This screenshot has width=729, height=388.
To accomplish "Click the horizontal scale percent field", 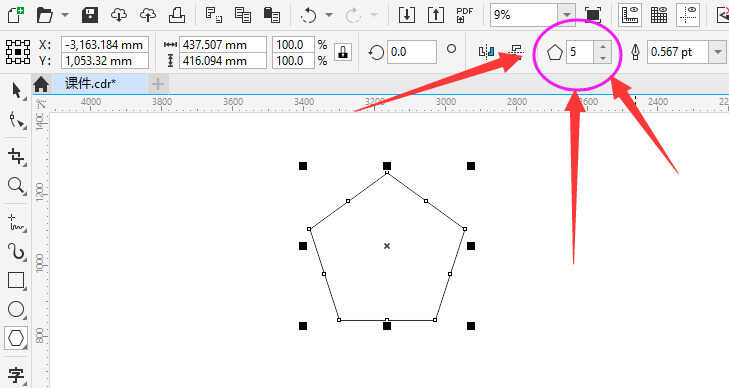I will (293, 45).
